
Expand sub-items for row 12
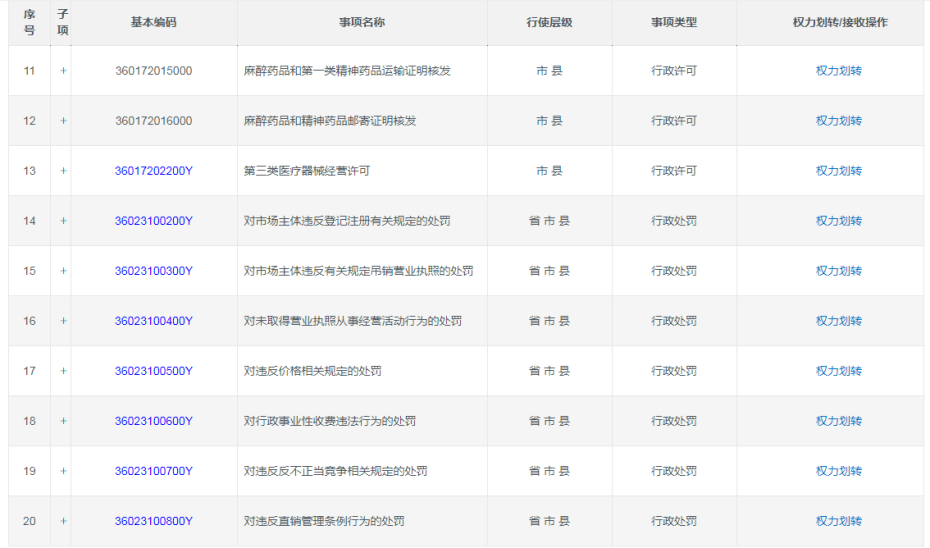click(63, 121)
